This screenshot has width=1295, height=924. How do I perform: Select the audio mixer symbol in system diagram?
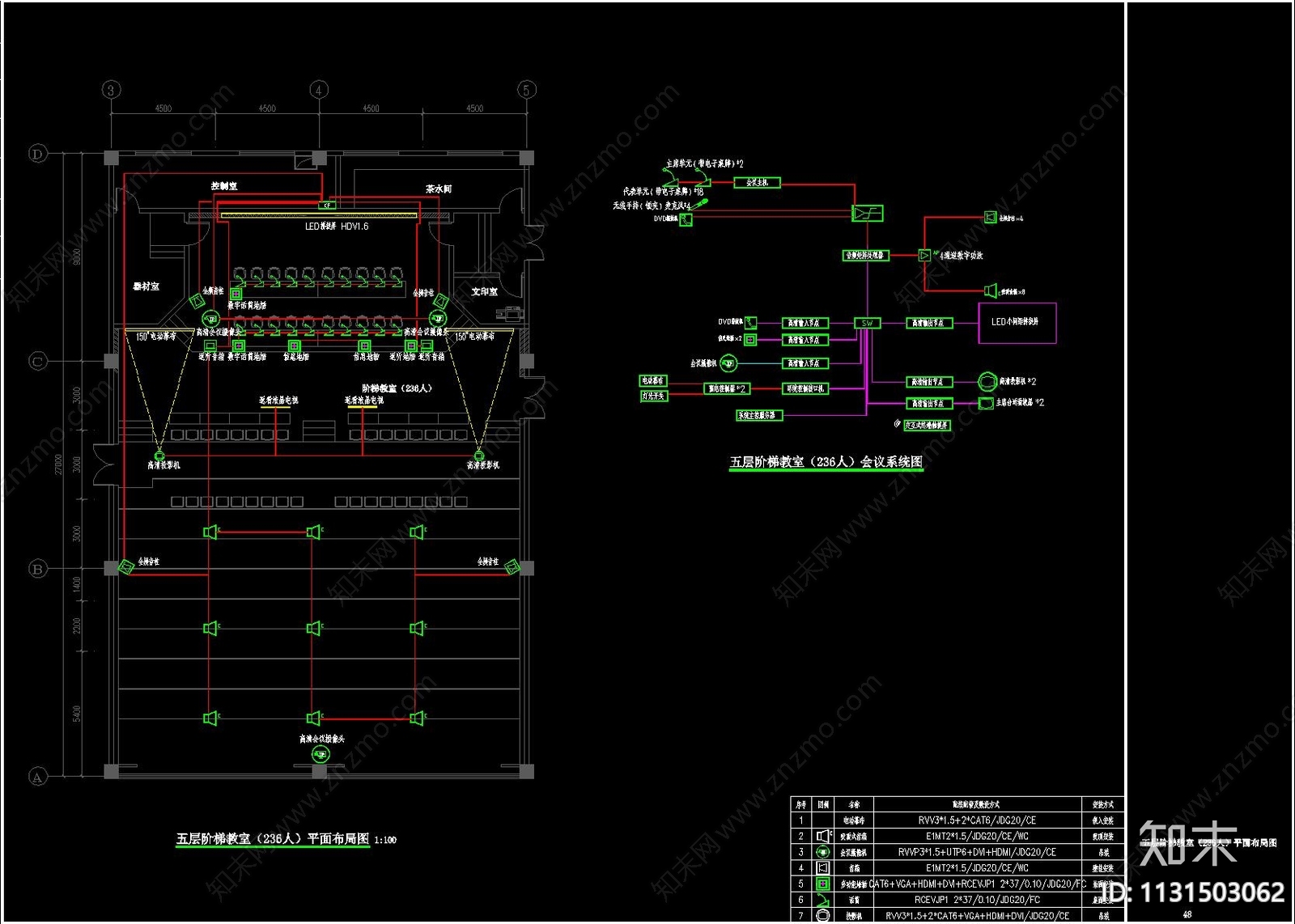(868, 213)
